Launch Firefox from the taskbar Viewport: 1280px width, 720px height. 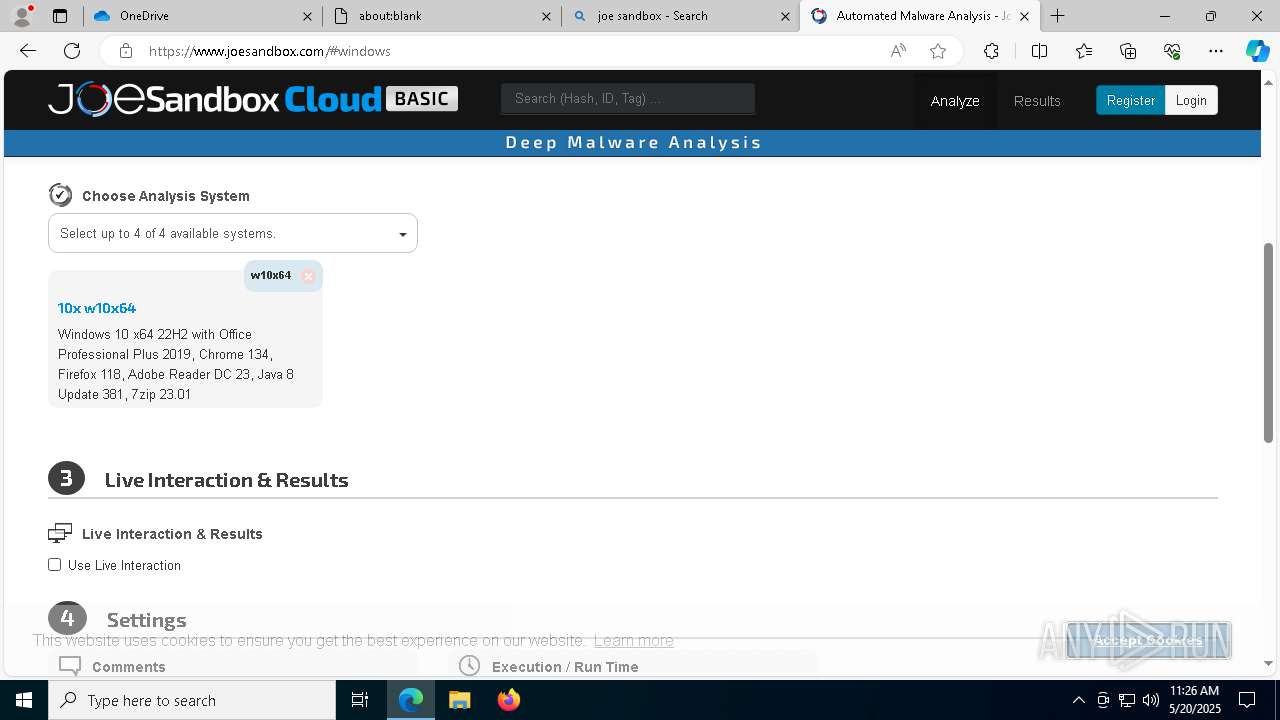pyautogui.click(x=509, y=700)
